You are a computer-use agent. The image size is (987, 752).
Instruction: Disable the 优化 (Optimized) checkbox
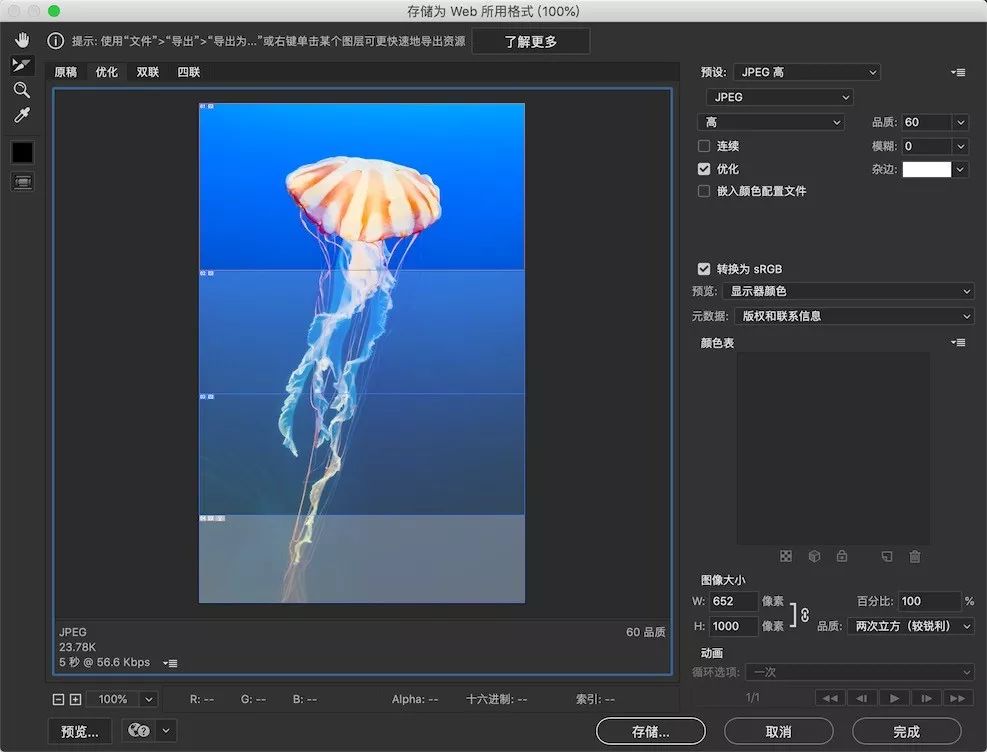coord(704,168)
